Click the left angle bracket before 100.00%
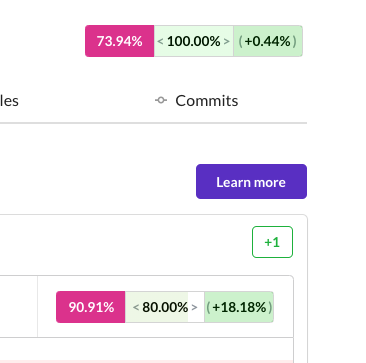The height and width of the screenshot is (363, 366). [160, 42]
